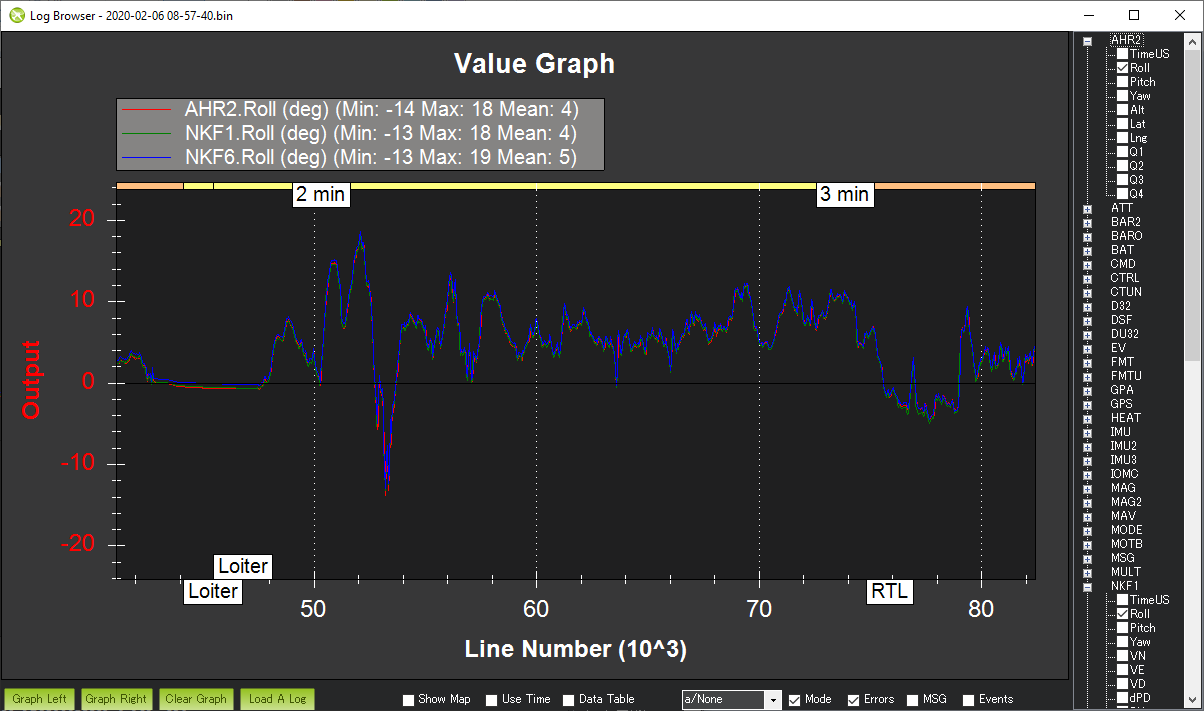Collapse the AHR2 tree node
Viewport: 1204px width, 711px height.
(x=1087, y=40)
